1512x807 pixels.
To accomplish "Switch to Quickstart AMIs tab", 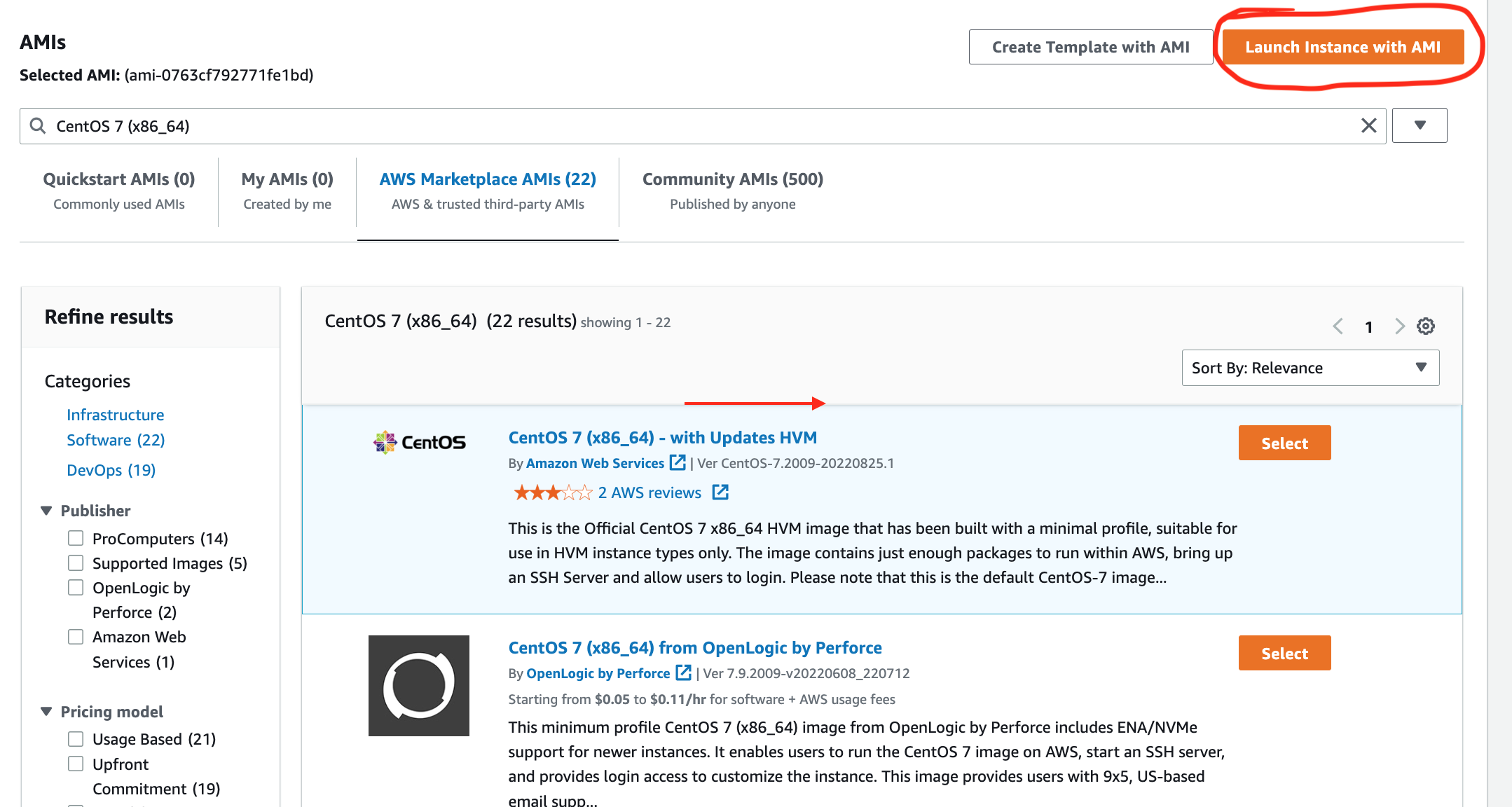I will point(119,191).
